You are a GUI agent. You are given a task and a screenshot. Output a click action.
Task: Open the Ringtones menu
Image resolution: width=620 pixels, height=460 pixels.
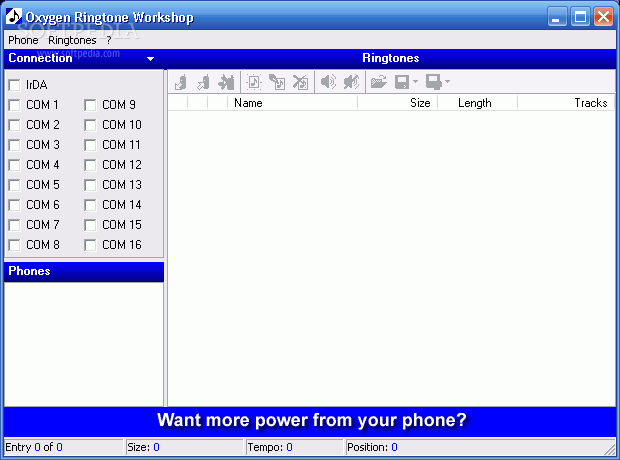pos(72,40)
